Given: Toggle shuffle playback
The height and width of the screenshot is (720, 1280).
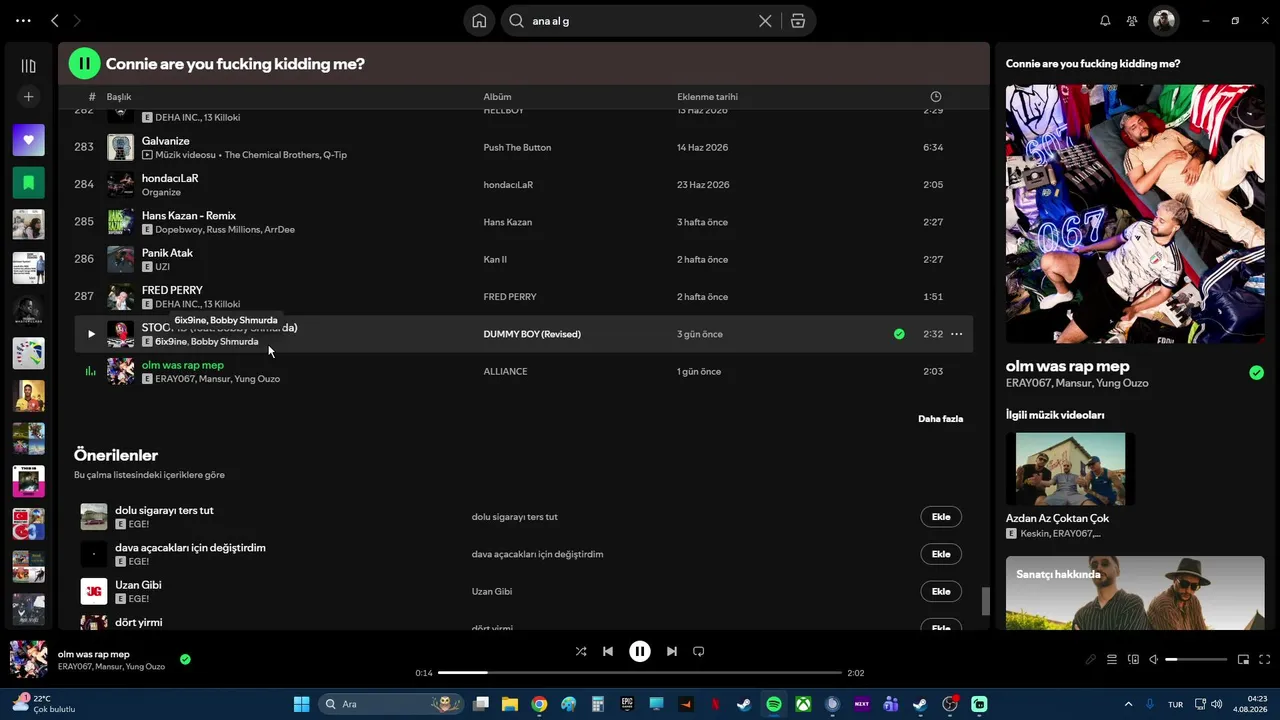Looking at the screenshot, I should tap(581, 651).
